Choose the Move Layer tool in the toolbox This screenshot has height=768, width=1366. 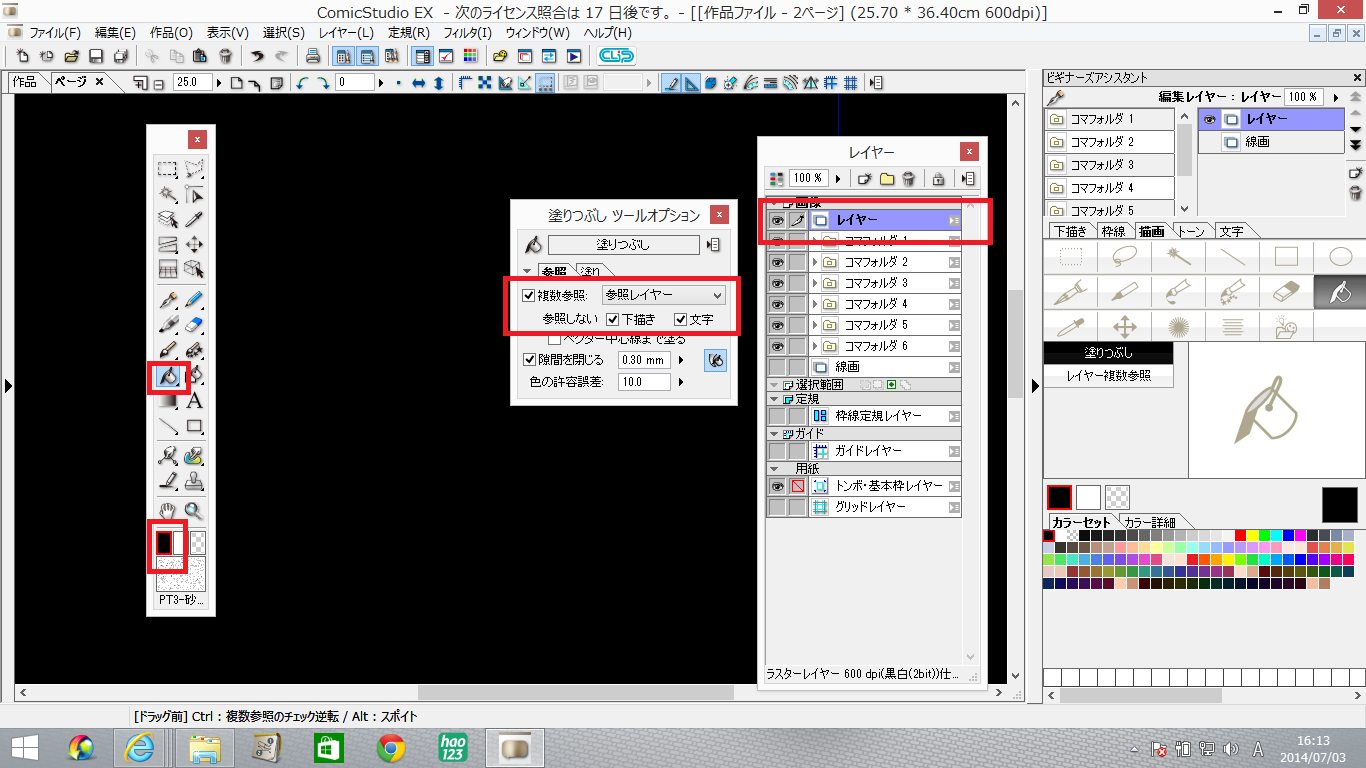pos(194,244)
